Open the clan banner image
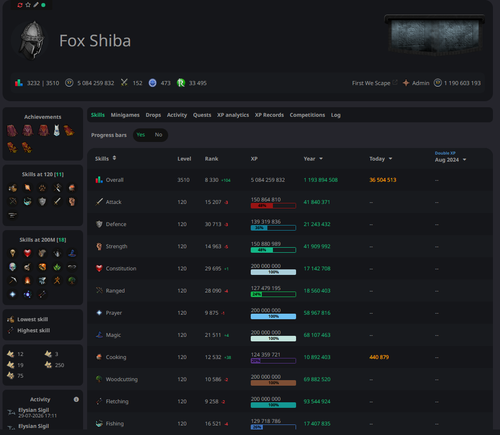The height and width of the screenshot is (435, 500). click(x=435, y=35)
